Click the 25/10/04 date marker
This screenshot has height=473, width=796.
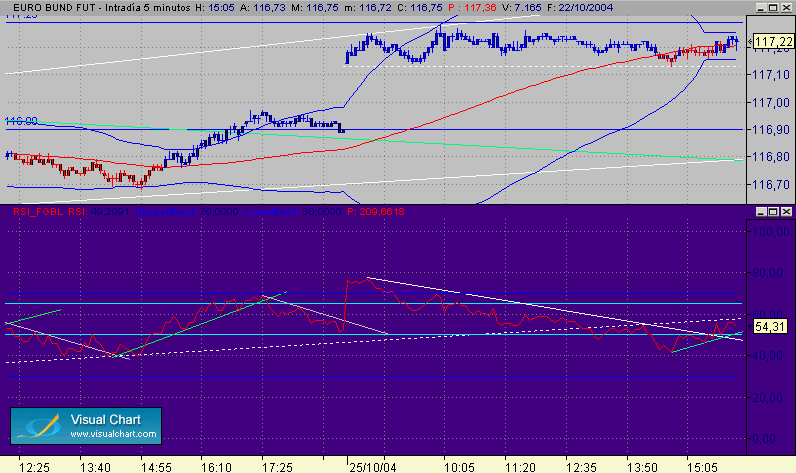(x=373, y=467)
